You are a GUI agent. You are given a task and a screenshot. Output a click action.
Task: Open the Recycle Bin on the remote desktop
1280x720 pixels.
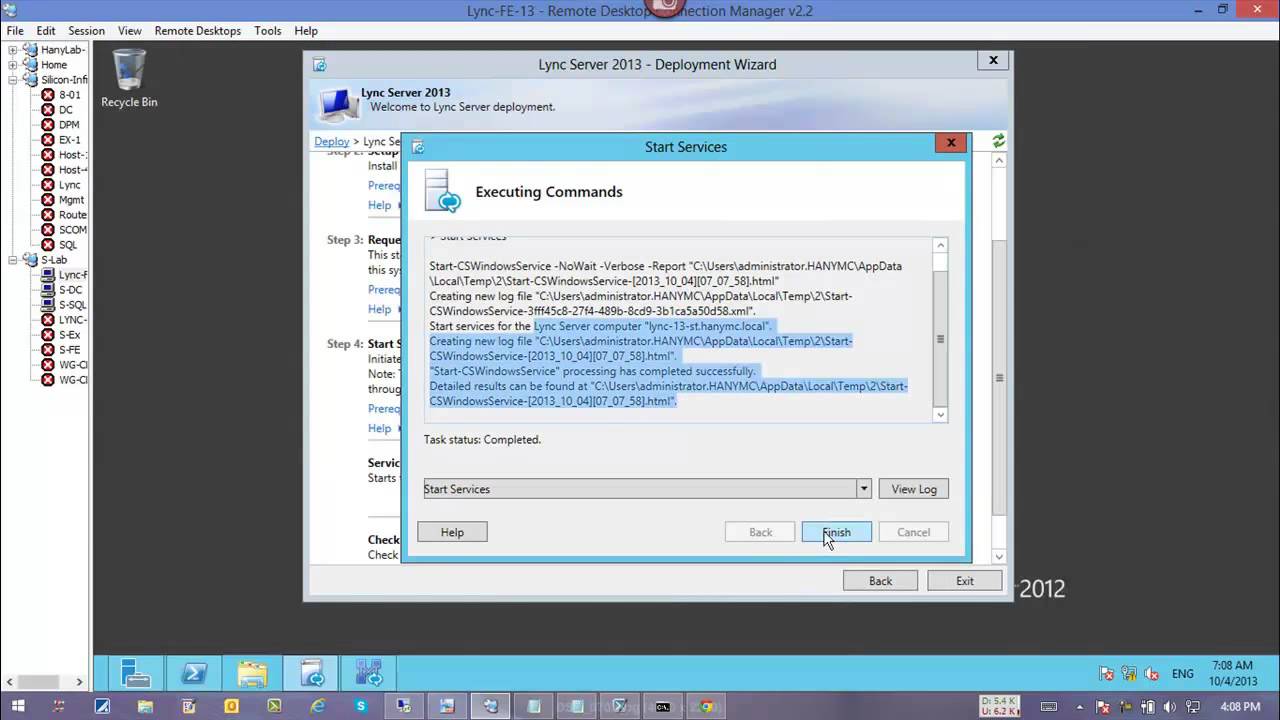129,78
